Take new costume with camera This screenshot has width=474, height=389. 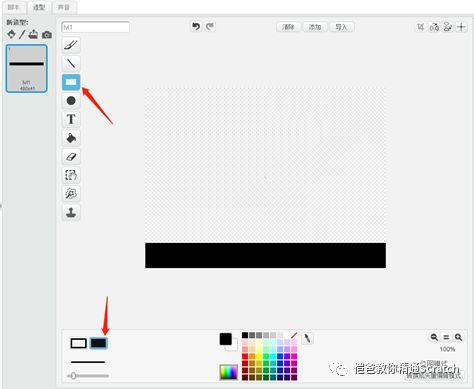[x=47, y=35]
